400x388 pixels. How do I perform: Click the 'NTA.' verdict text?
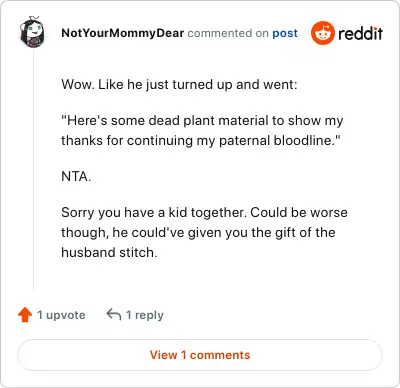(x=76, y=176)
